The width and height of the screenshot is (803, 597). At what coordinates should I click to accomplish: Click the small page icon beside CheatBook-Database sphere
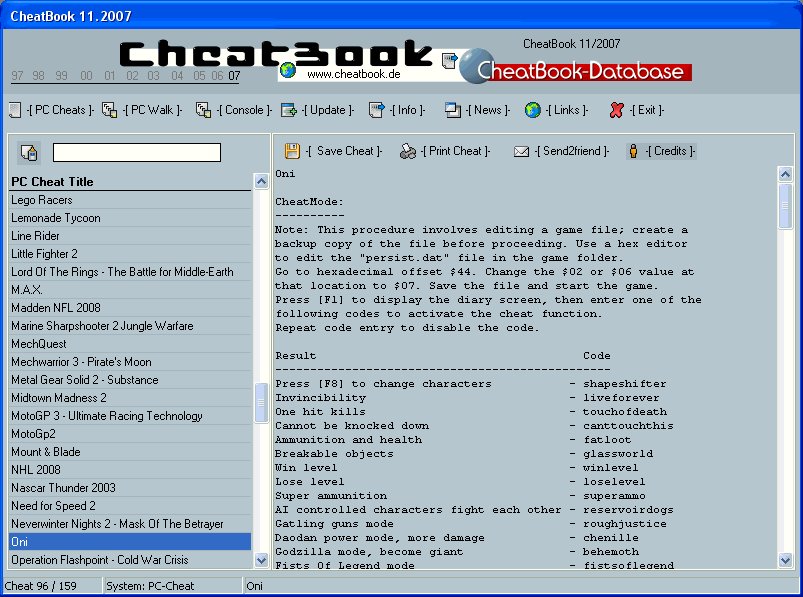click(x=449, y=60)
